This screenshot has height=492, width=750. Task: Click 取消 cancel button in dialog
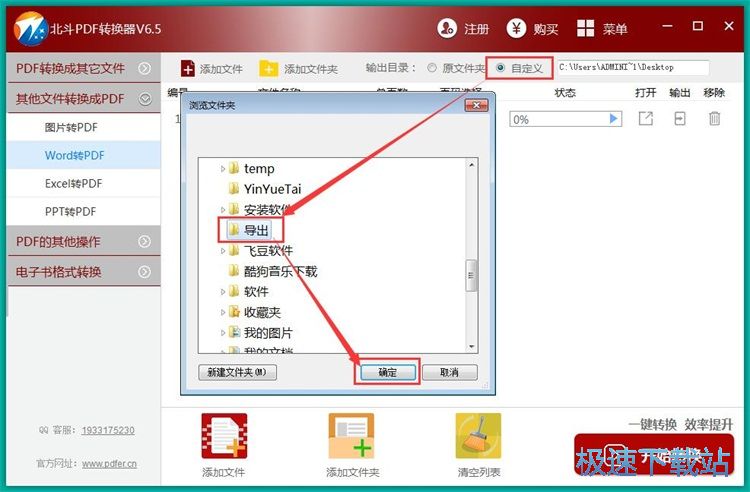450,372
